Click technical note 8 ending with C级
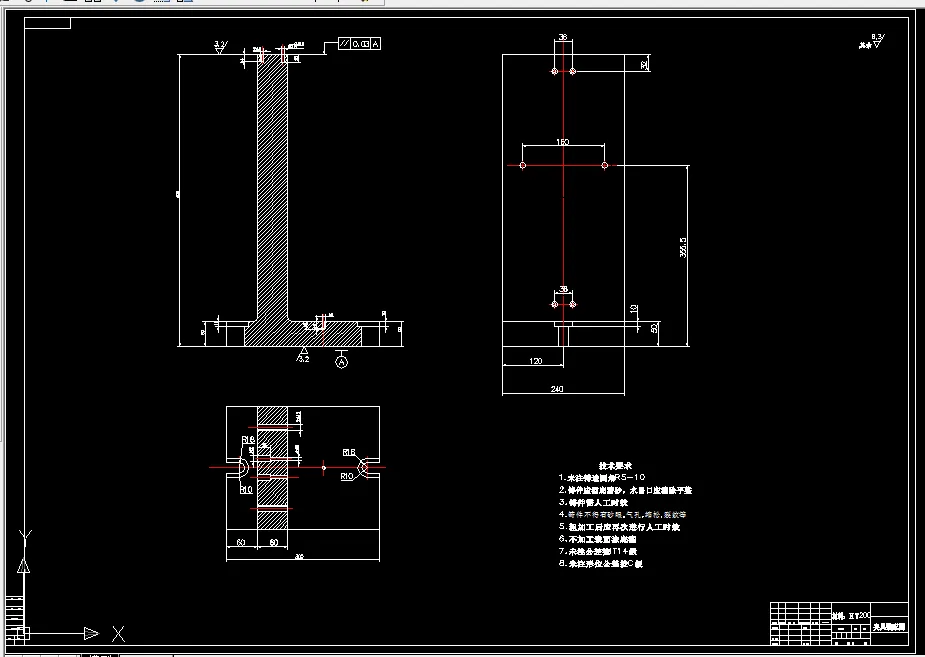 pyautogui.click(x=601, y=564)
